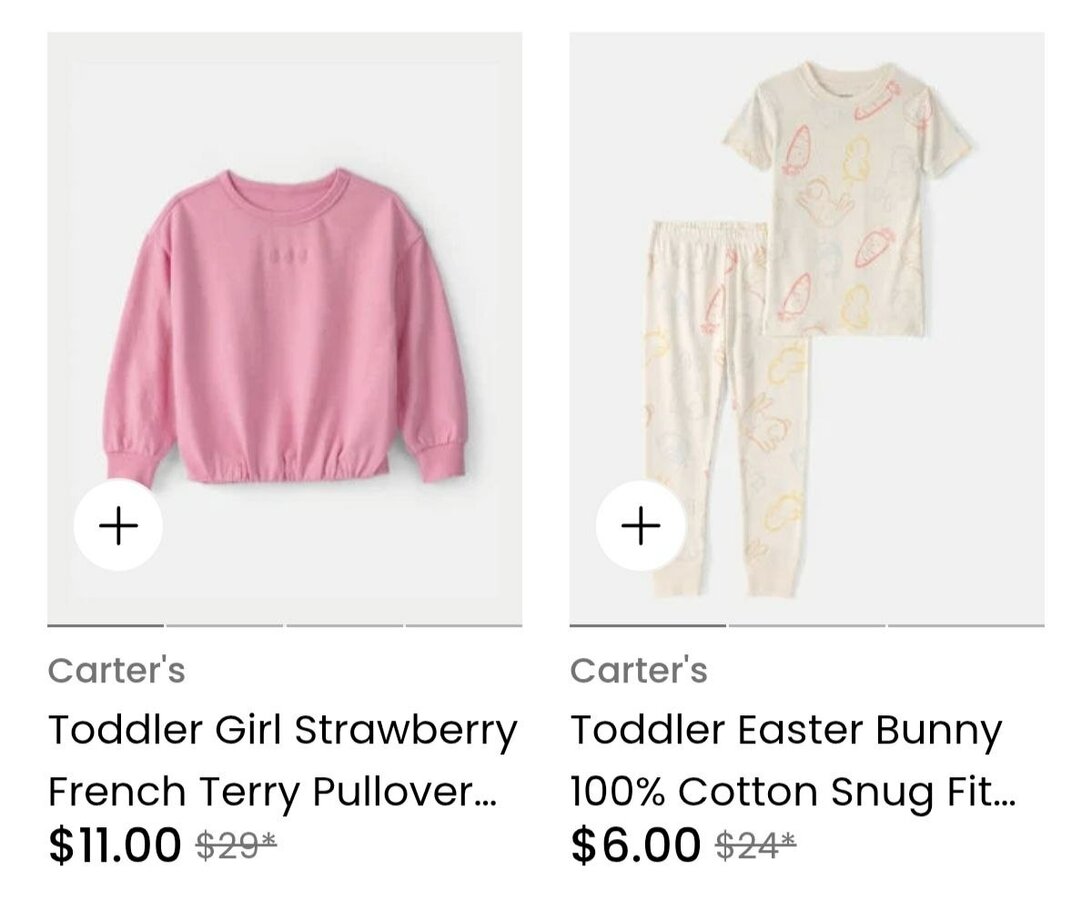The width and height of the screenshot is (1092, 900).
Task: Click the $11.00 sale price
Action: 115,844
